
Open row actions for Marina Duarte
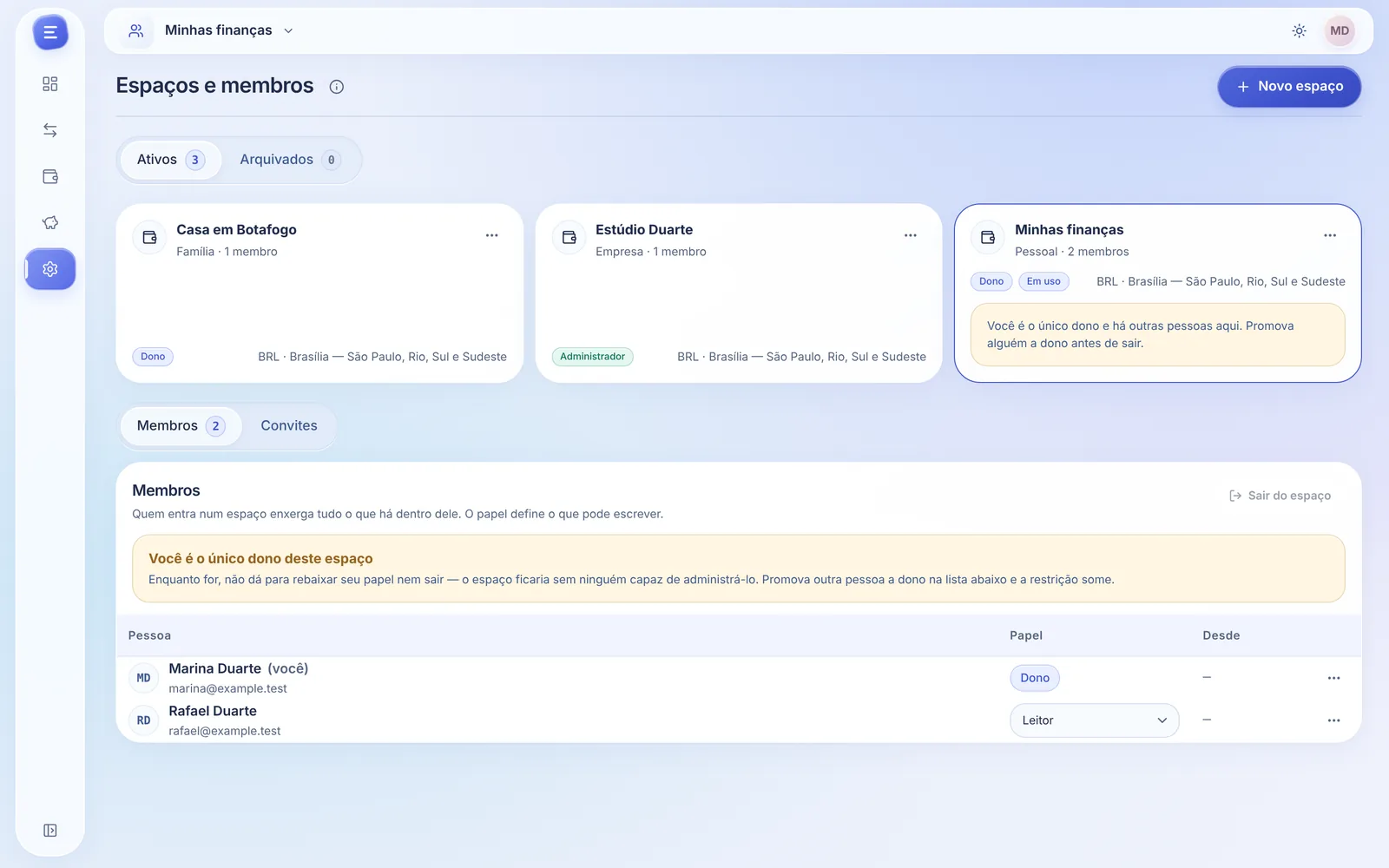(x=1333, y=678)
